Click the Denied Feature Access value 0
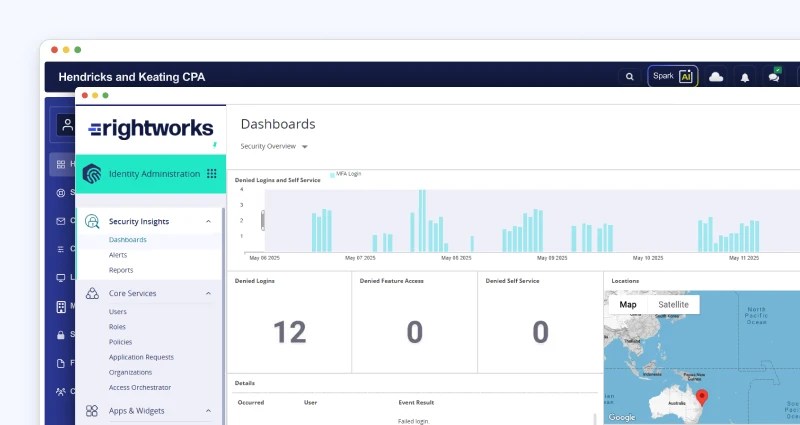The width and height of the screenshot is (800, 425). tap(414, 332)
